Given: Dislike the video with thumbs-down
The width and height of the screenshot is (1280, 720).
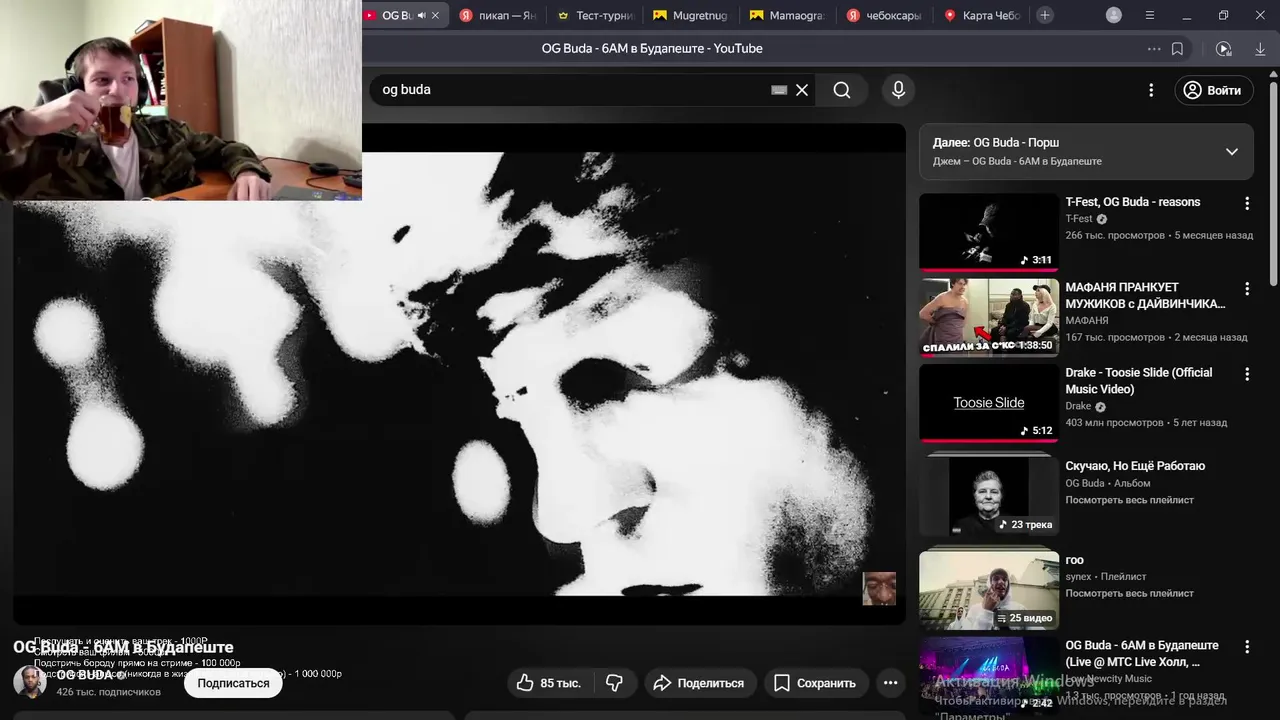Looking at the screenshot, I should [x=614, y=683].
